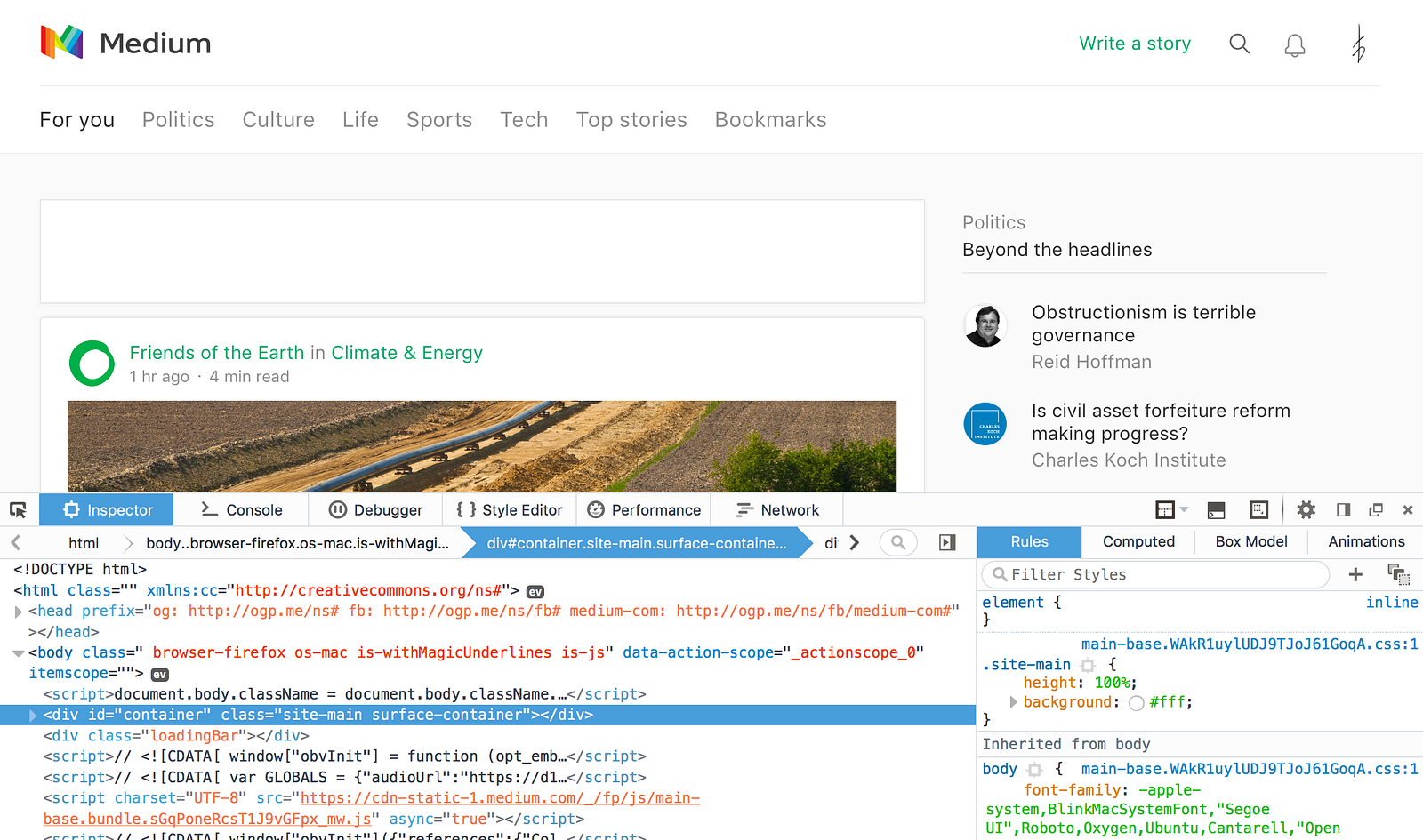Open the Network tab
Viewport: 1423px width, 840px height.
pyautogui.click(x=777, y=510)
